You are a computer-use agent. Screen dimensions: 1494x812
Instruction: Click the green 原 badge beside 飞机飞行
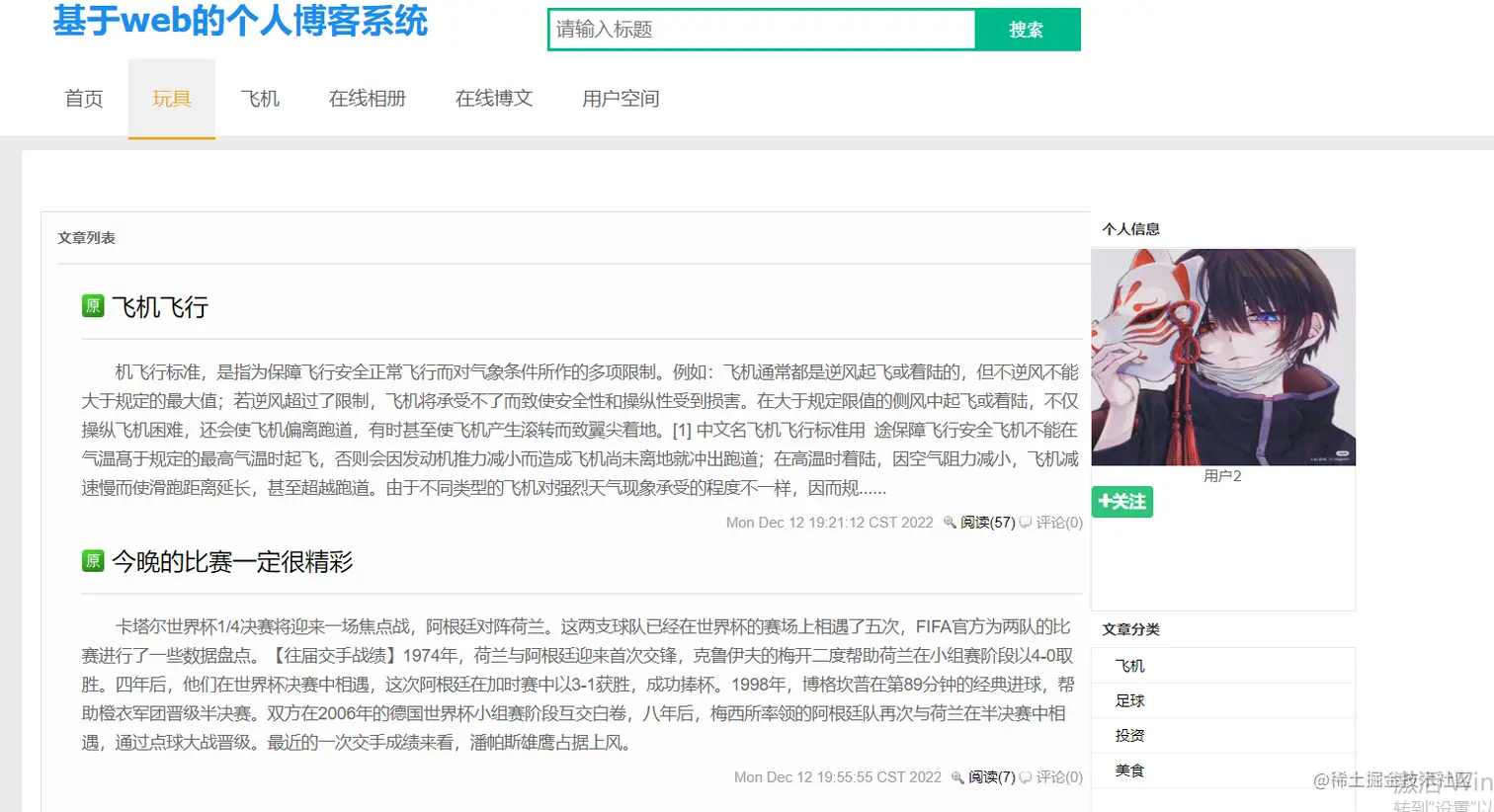[x=93, y=306]
